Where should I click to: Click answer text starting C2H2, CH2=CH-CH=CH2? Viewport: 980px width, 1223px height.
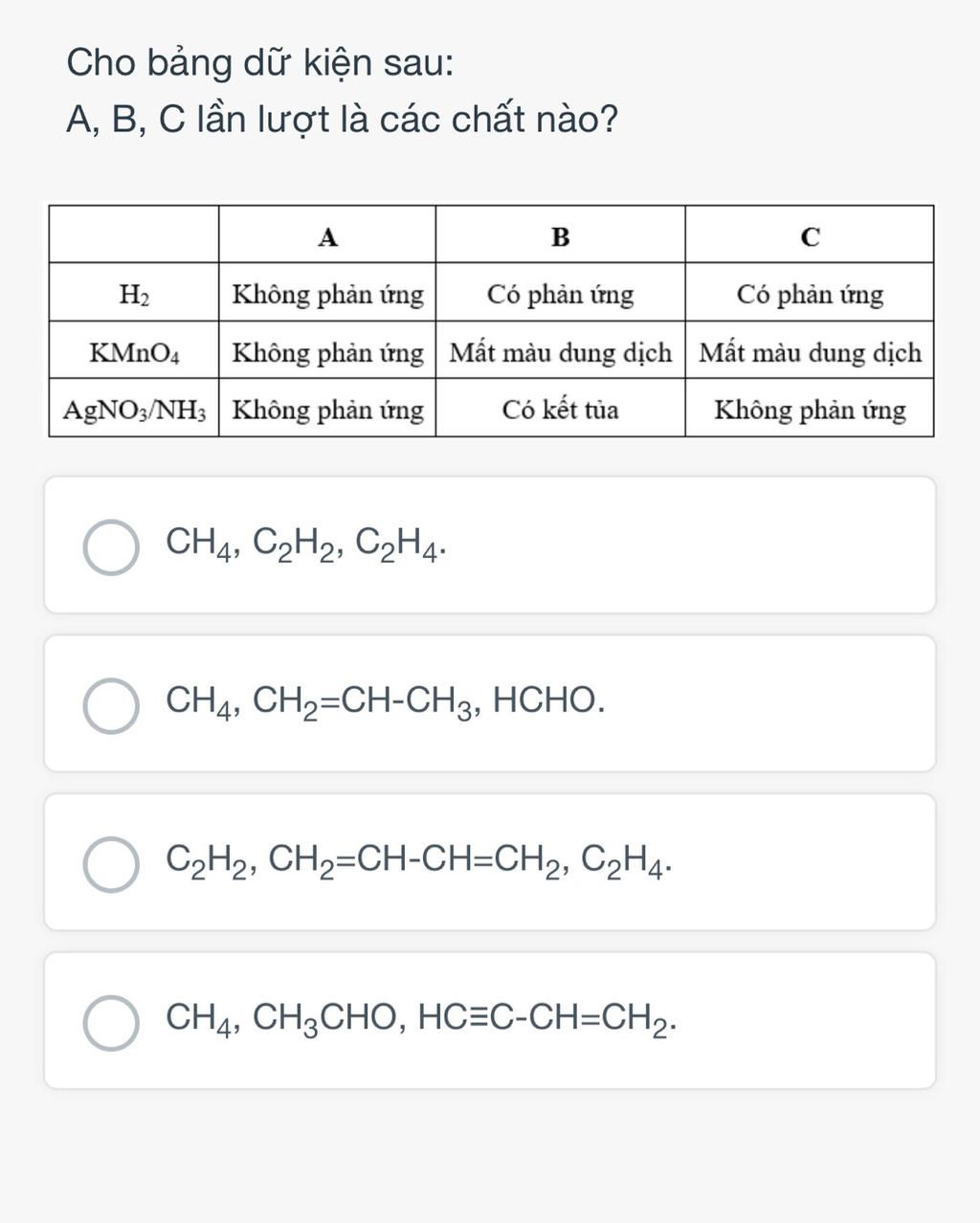pyautogui.click(x=418, y=861)
